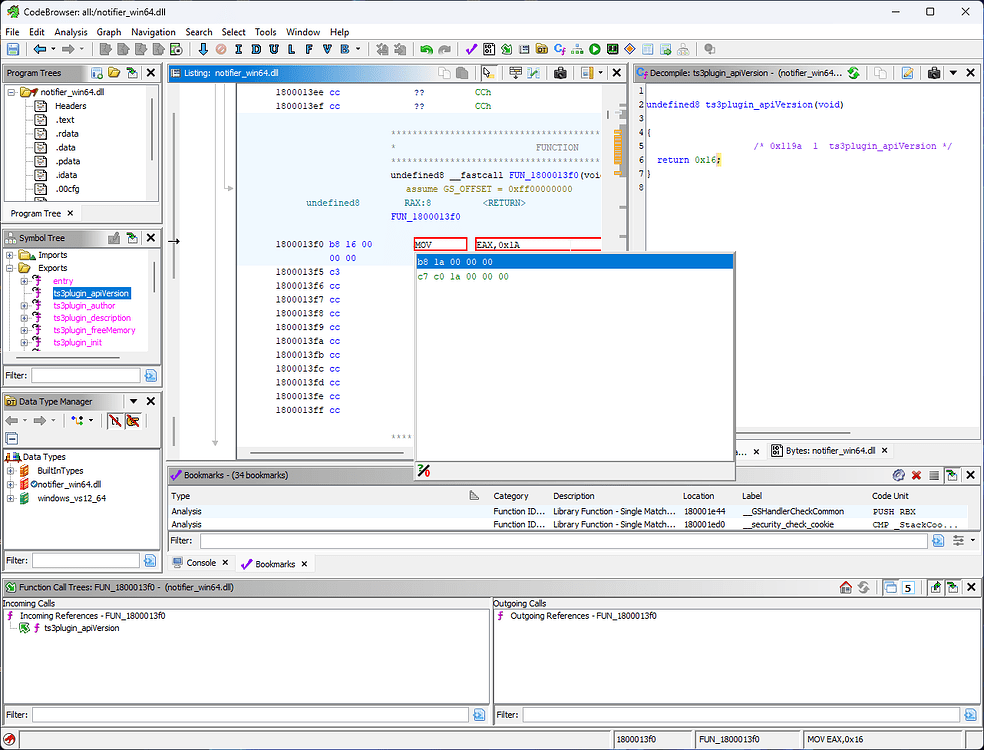Apply the Bookmarks filter with green arrow button

click(x=937, y=540)
